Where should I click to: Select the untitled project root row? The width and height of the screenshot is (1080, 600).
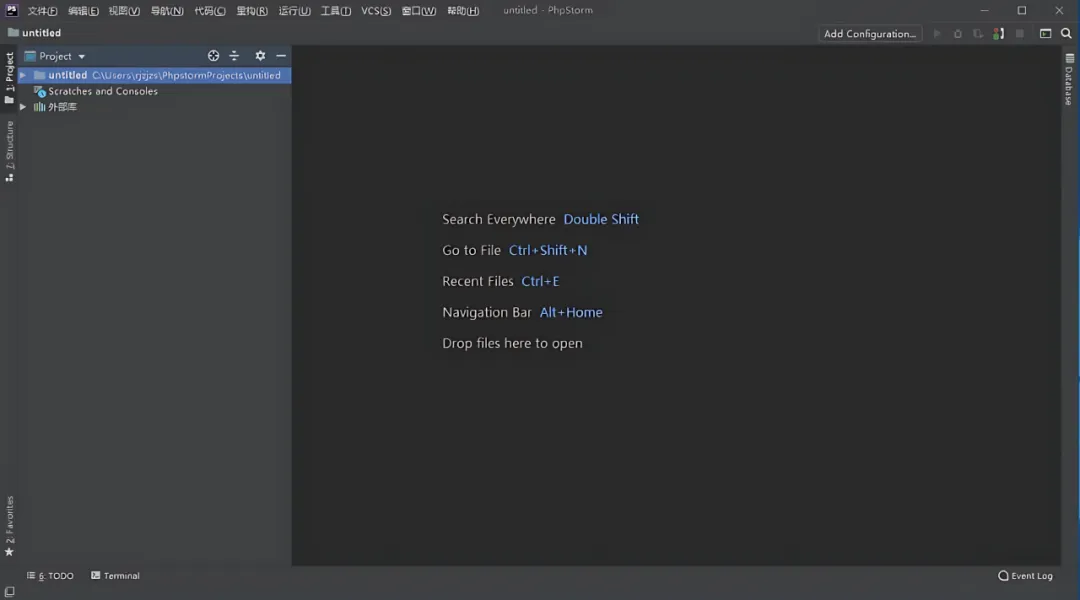click(x=155, y=75)
